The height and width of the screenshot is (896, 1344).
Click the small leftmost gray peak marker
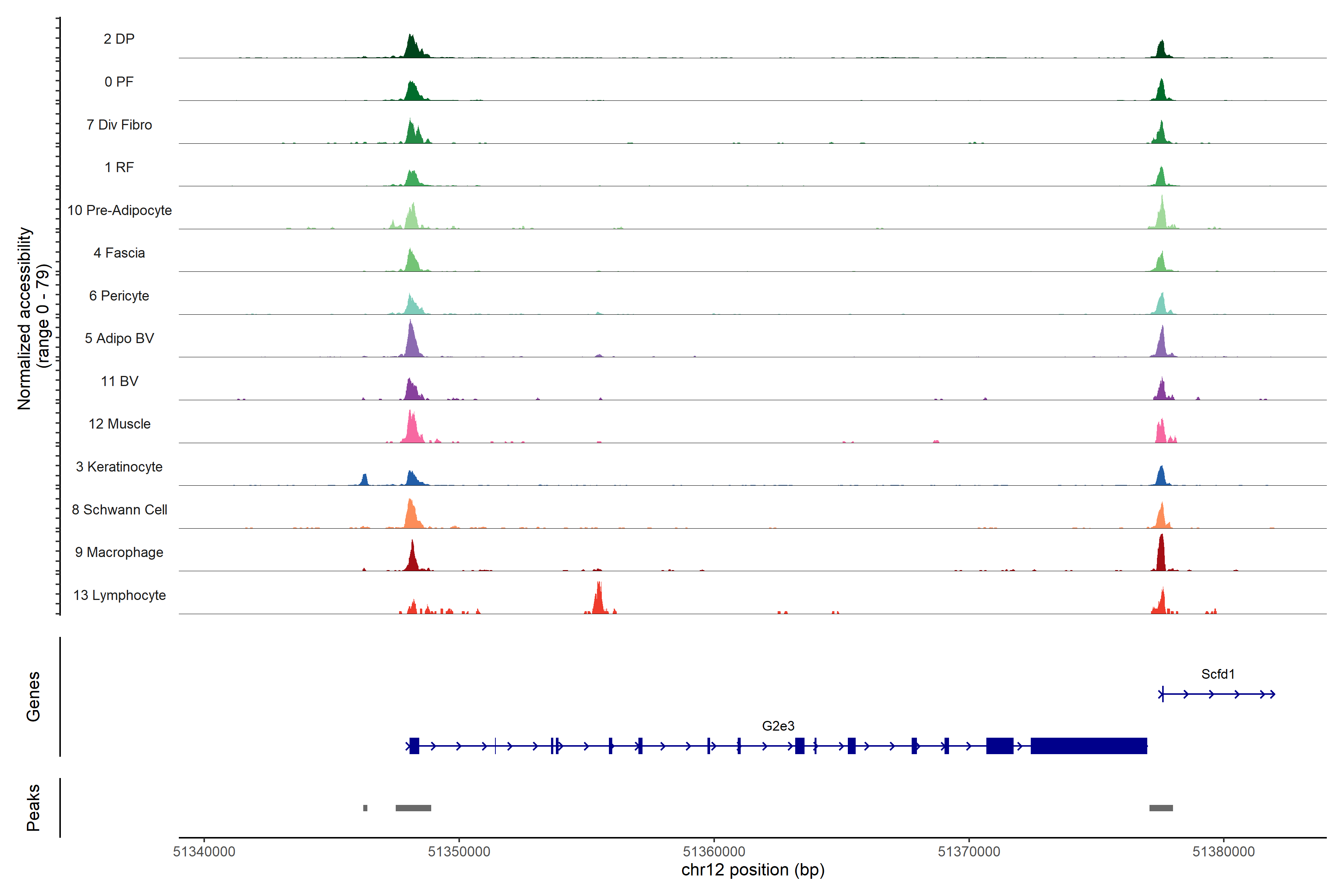point(365,808)
